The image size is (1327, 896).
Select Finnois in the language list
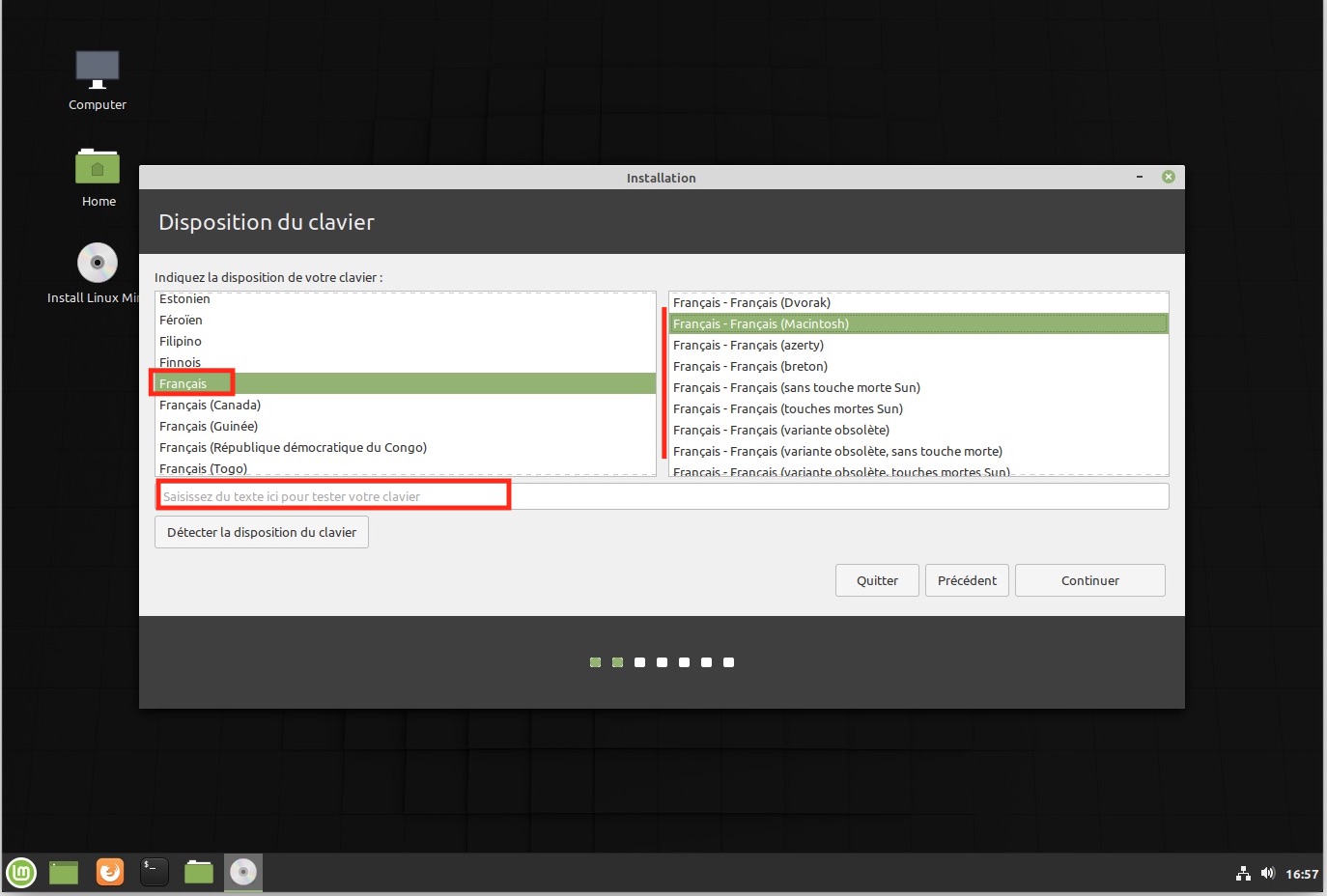pos(181,363)
